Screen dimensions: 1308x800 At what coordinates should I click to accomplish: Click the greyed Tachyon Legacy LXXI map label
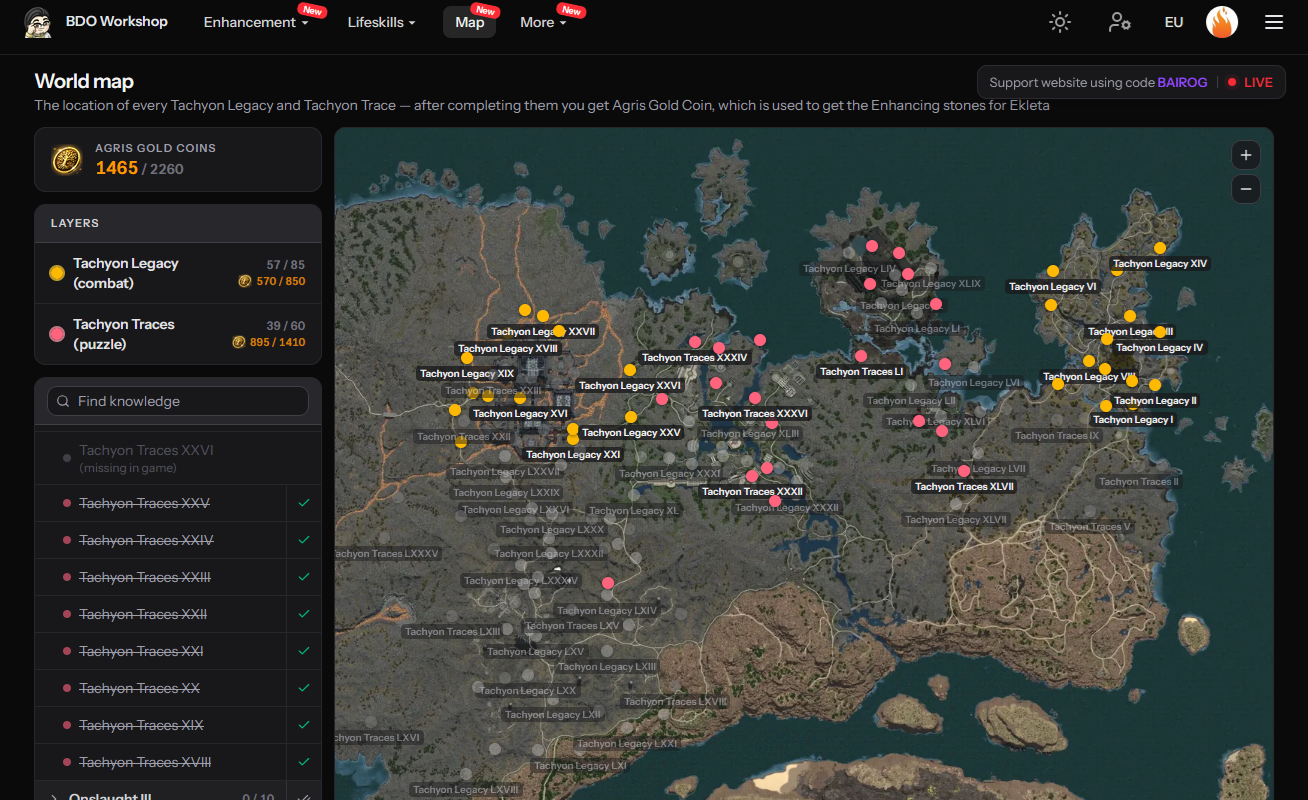[x=627, y=744]
